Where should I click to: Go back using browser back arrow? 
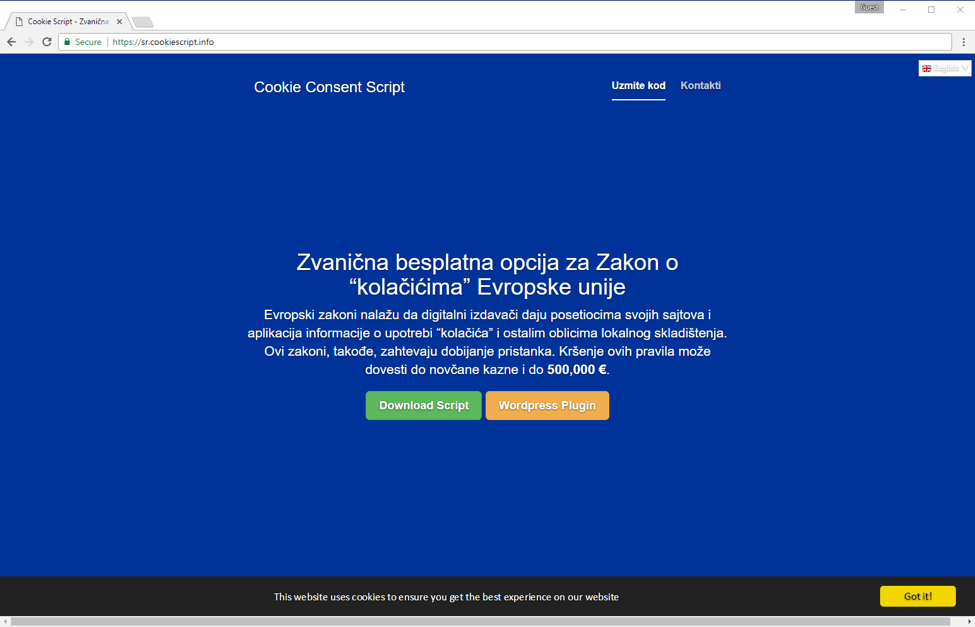click(11, 42)
